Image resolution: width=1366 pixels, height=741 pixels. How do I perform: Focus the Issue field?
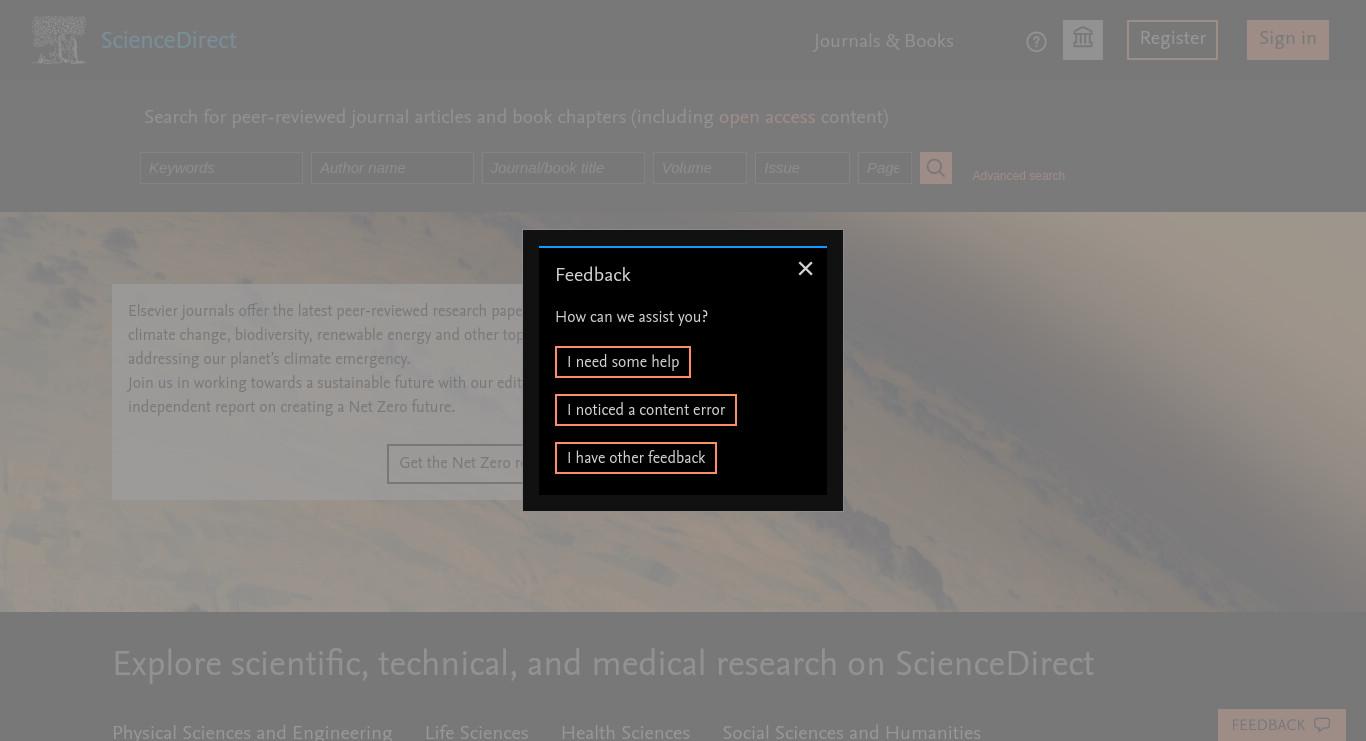pos(802,168)
